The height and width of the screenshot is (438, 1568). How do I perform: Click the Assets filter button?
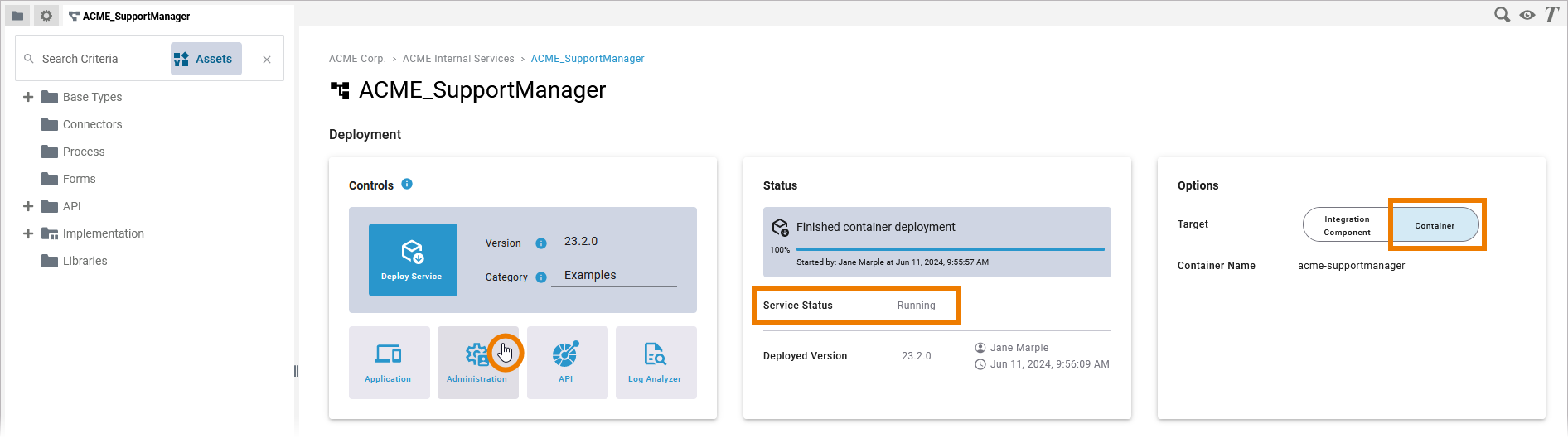click(x=206, y=59)
